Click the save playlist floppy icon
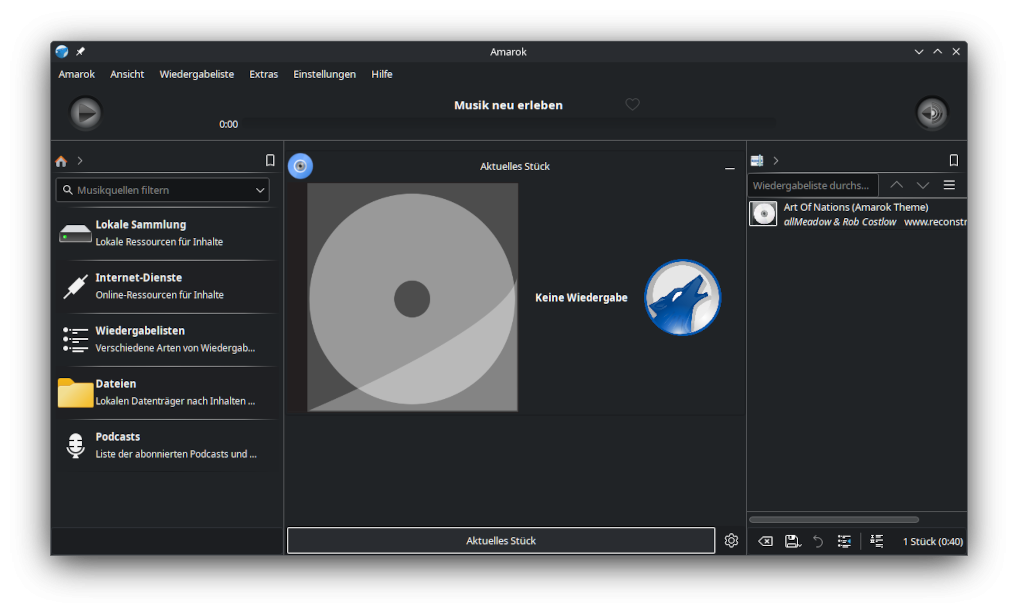 (x=792, y=541)
